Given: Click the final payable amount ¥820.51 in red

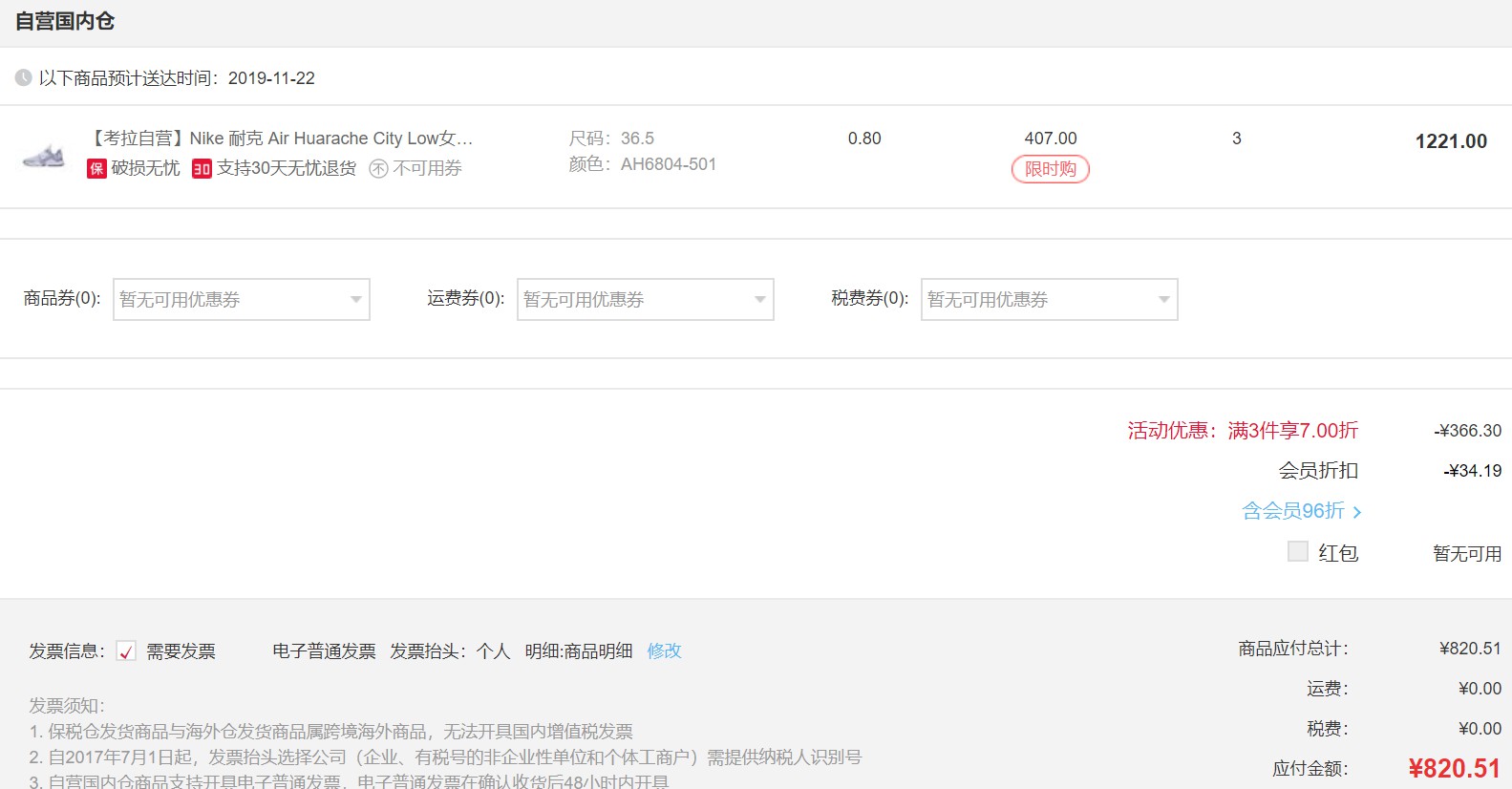Looking at the screenshot, I should click(x=1455, y=768).
